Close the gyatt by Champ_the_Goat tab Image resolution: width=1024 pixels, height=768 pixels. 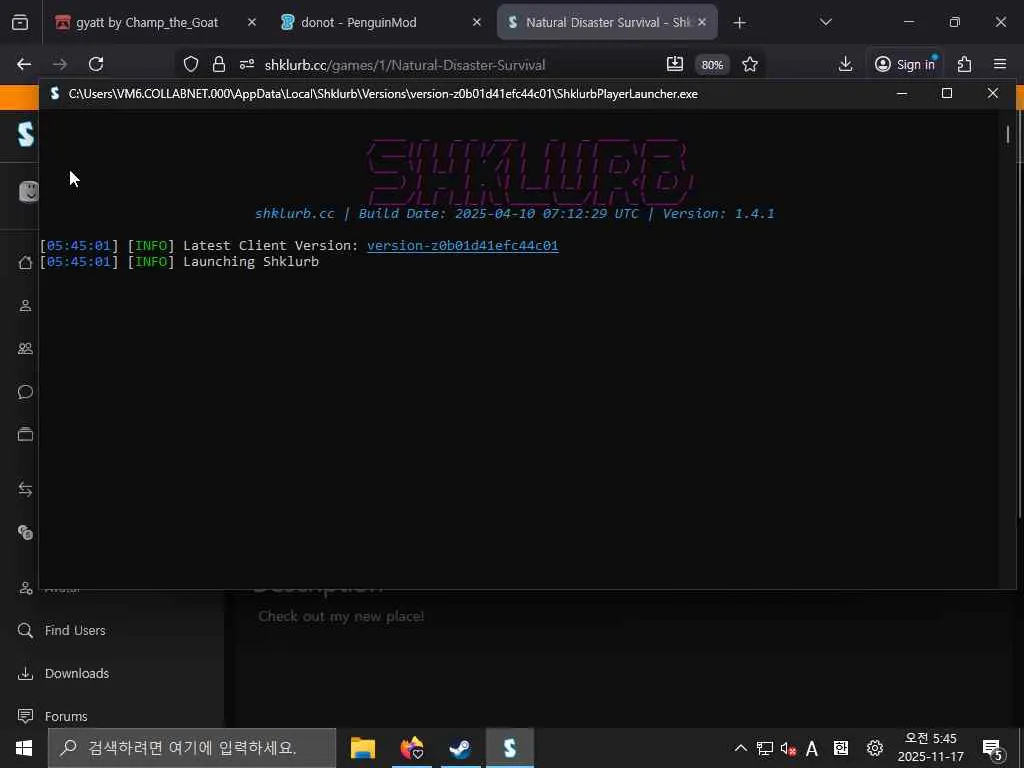click(x=251, y=22)
